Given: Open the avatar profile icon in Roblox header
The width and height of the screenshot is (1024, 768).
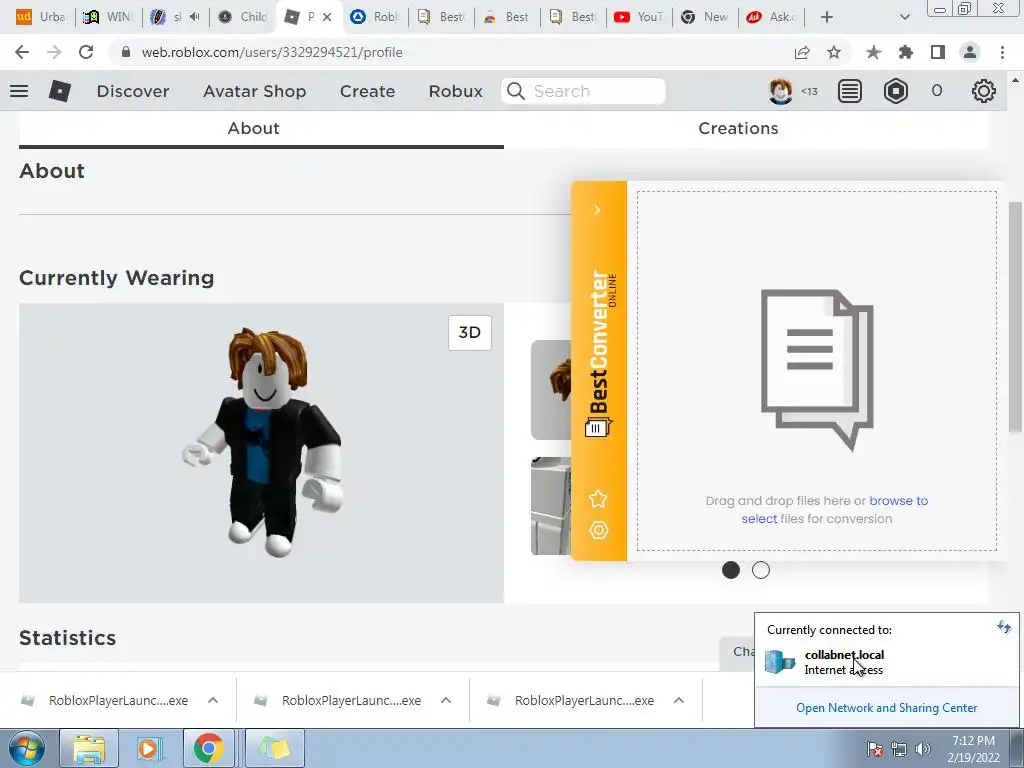Looking at the screenshot, I should coord(780,91).
